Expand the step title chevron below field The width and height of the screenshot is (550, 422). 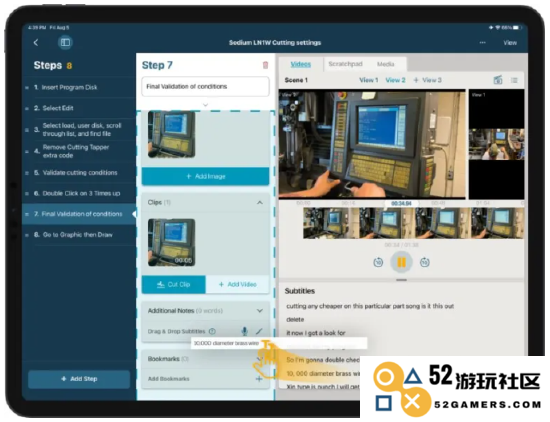(x=206, y=105)
